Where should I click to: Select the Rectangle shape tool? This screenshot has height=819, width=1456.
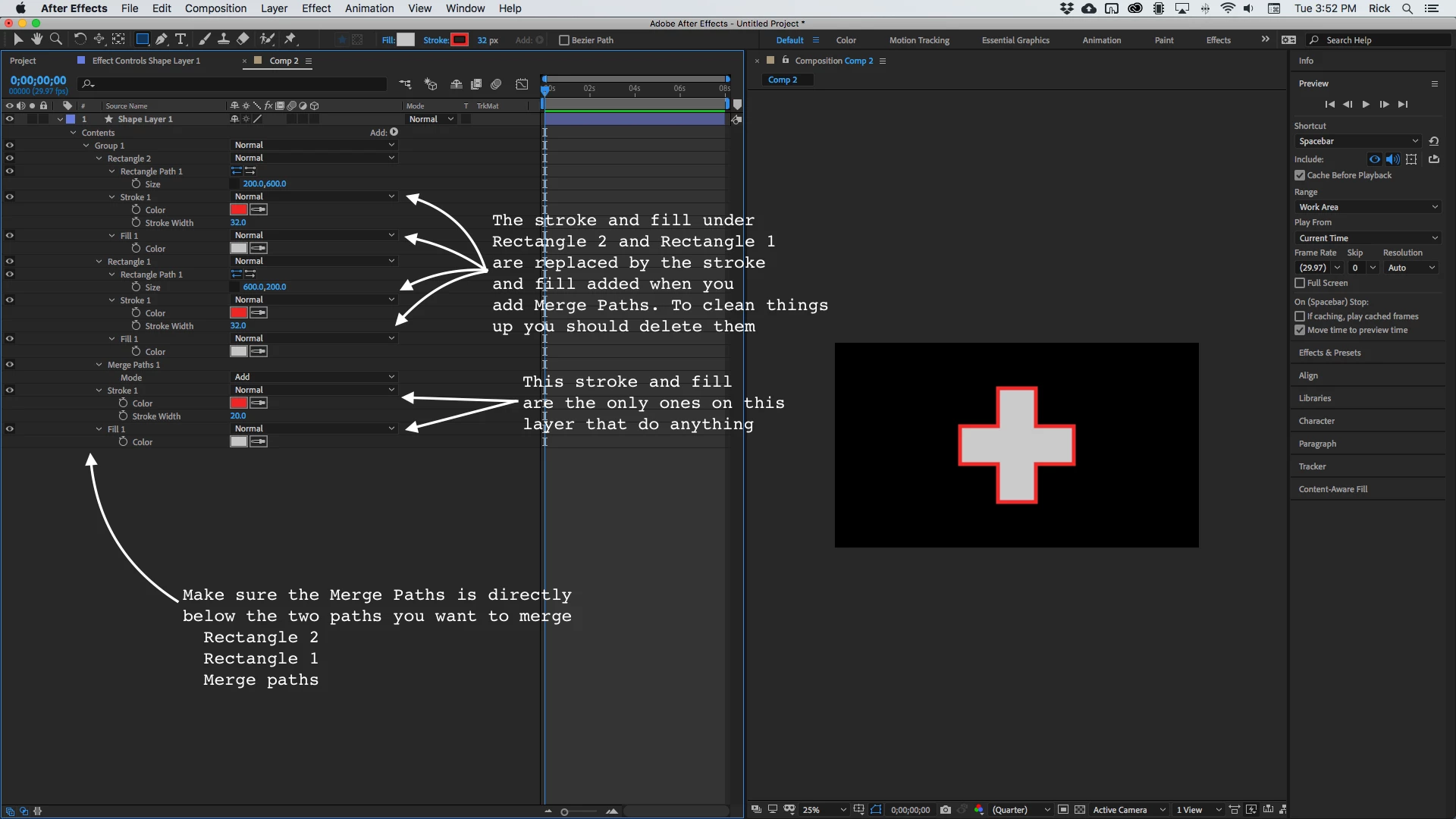pos(142,39)
